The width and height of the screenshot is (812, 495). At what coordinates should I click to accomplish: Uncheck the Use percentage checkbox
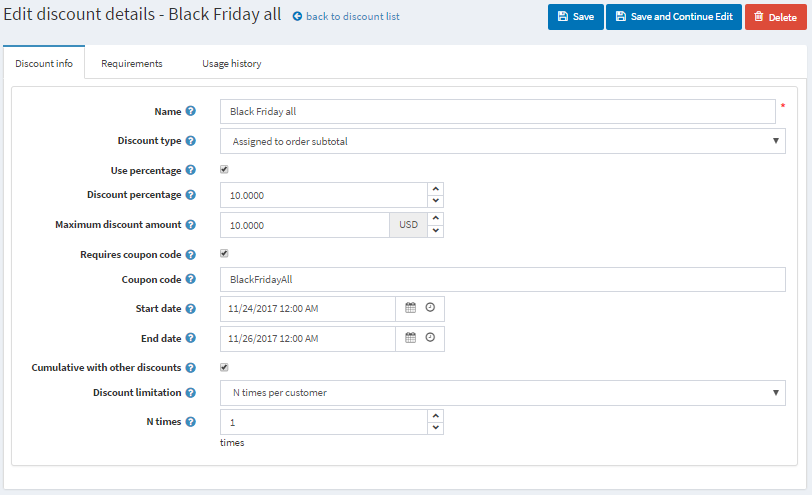coord(224,170)
